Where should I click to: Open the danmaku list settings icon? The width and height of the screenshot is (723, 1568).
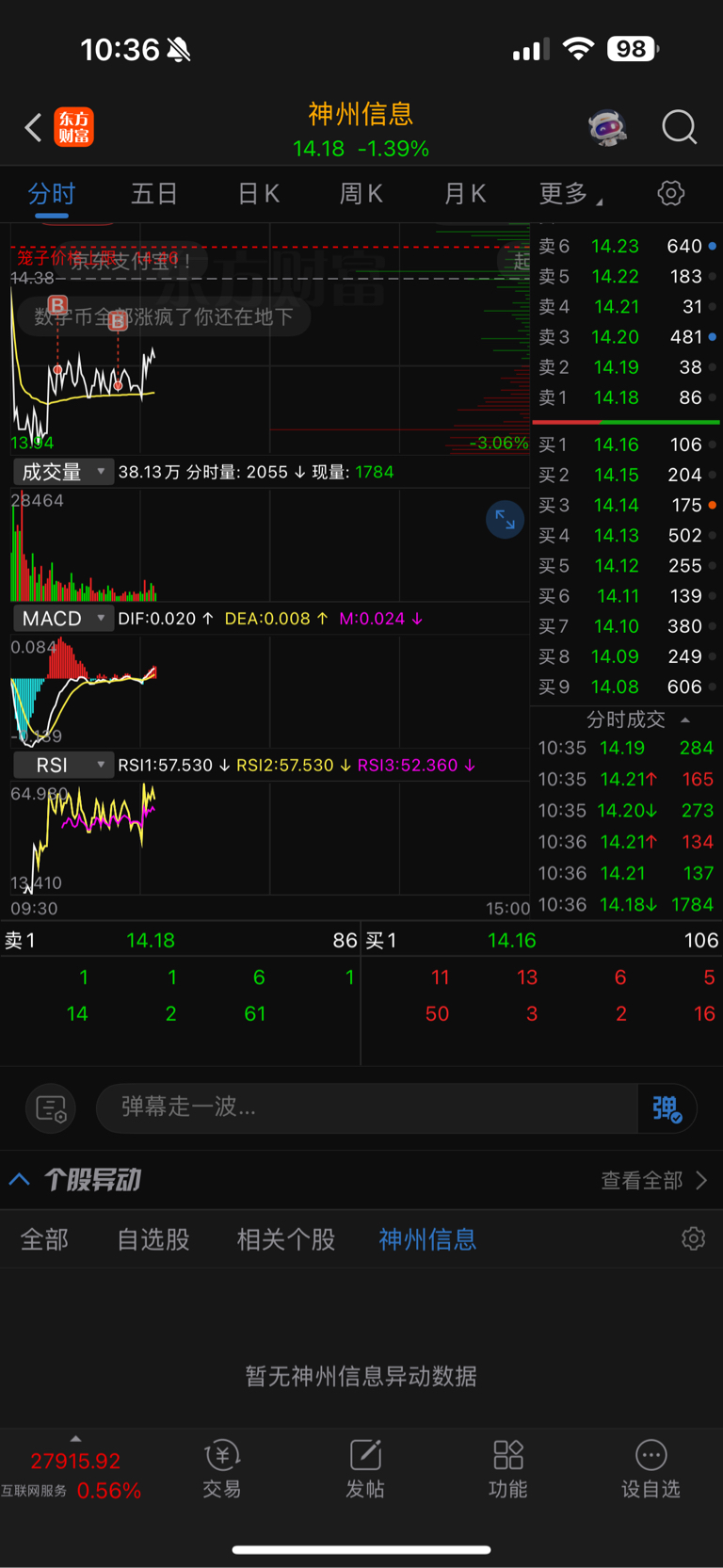tap(51, 1108)
